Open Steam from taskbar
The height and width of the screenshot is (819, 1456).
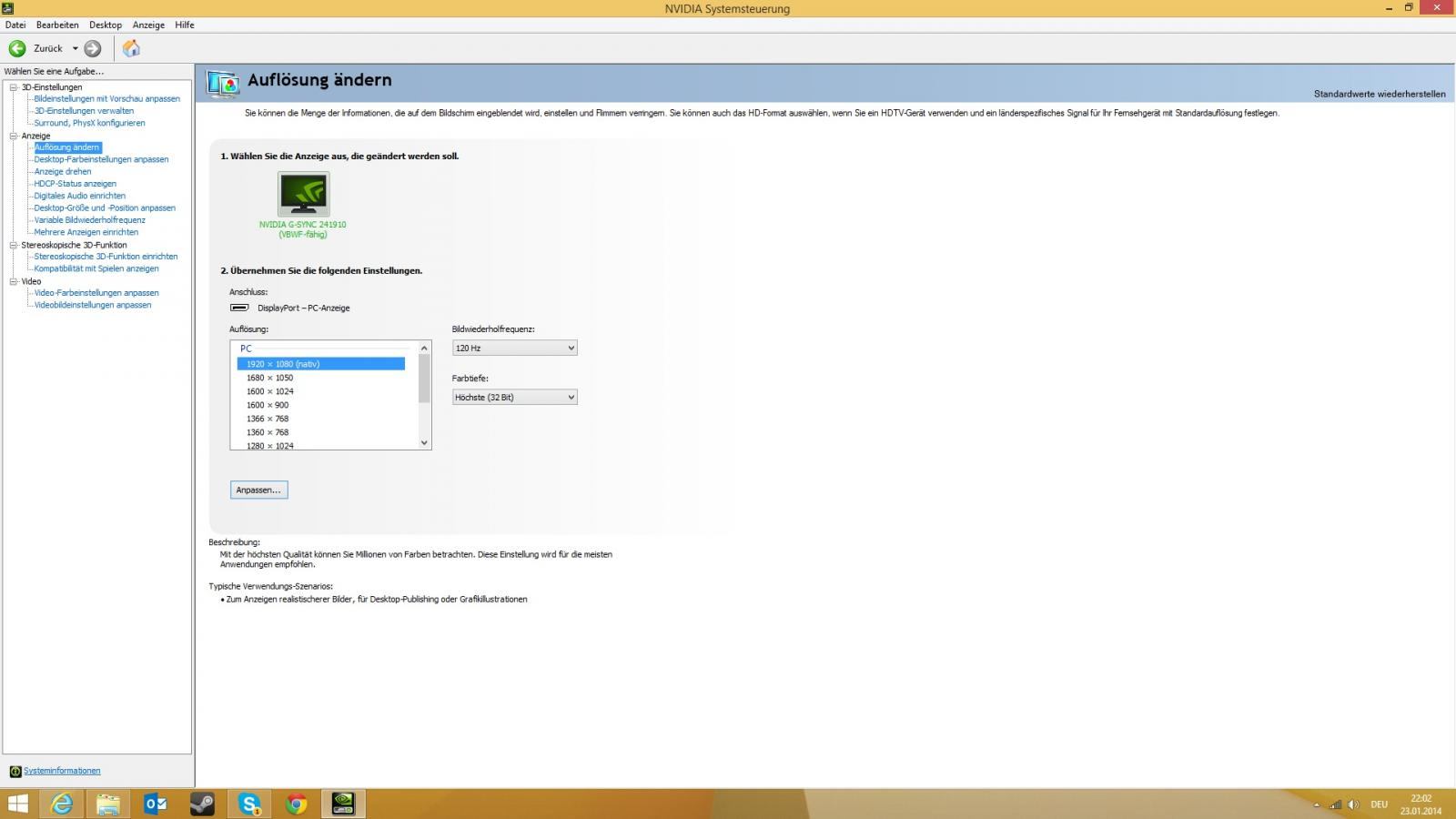tap(202, 804)
